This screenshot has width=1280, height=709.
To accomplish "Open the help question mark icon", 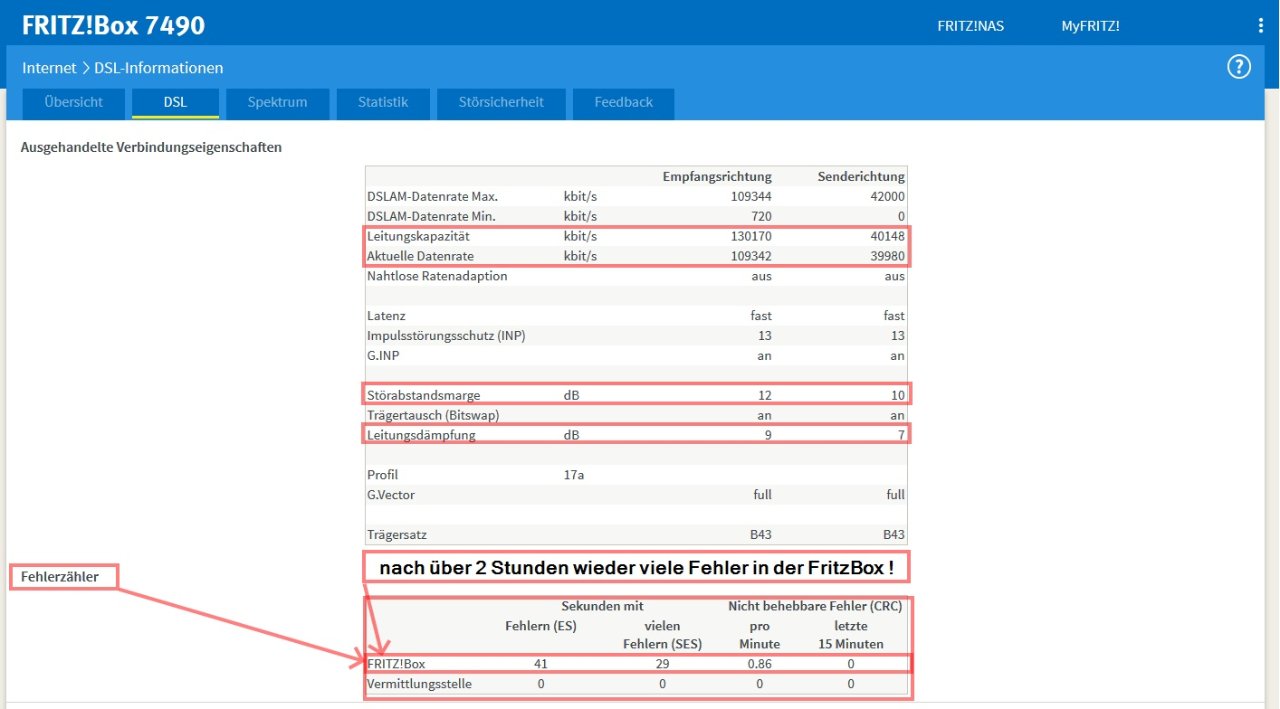I will tap(1239, 67).
